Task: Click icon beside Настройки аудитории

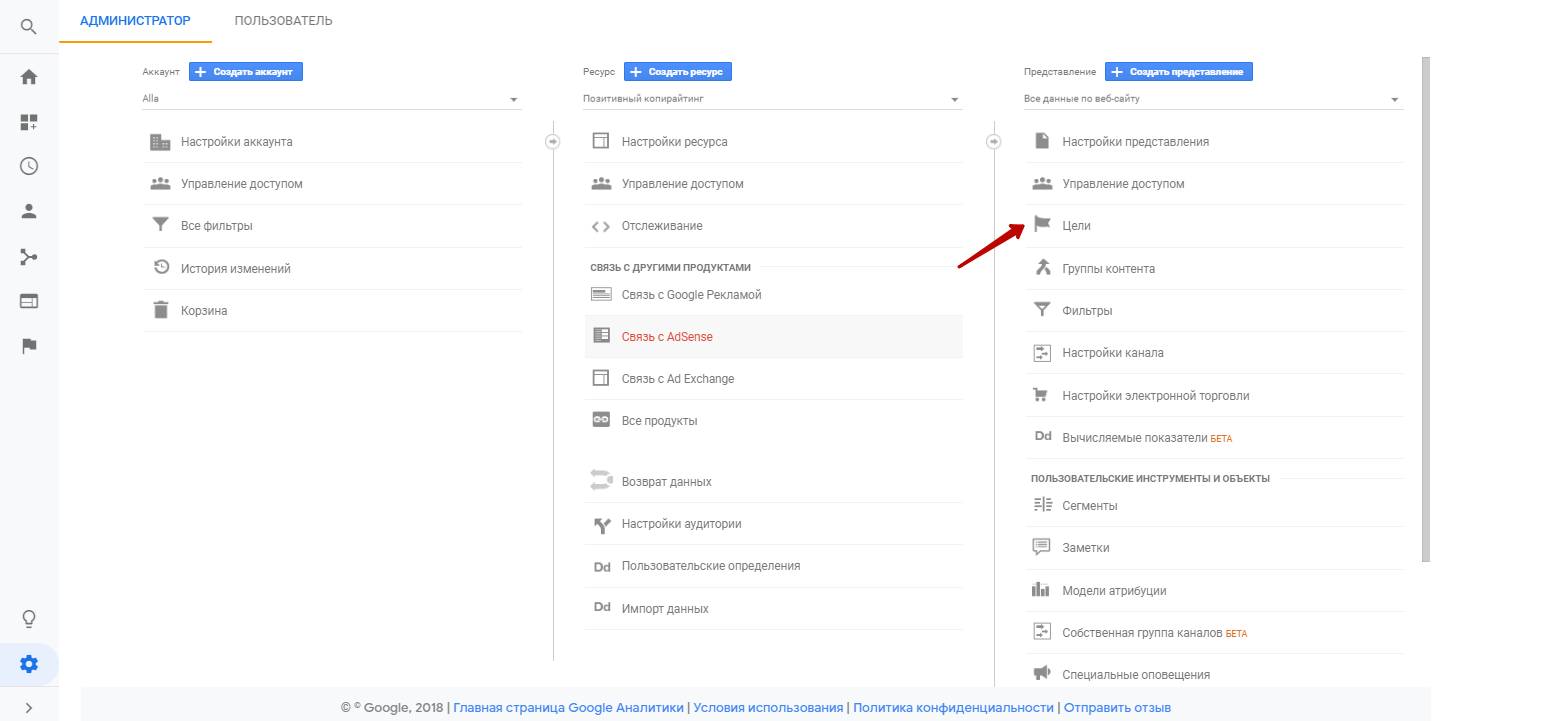Action: pos(601,524)
